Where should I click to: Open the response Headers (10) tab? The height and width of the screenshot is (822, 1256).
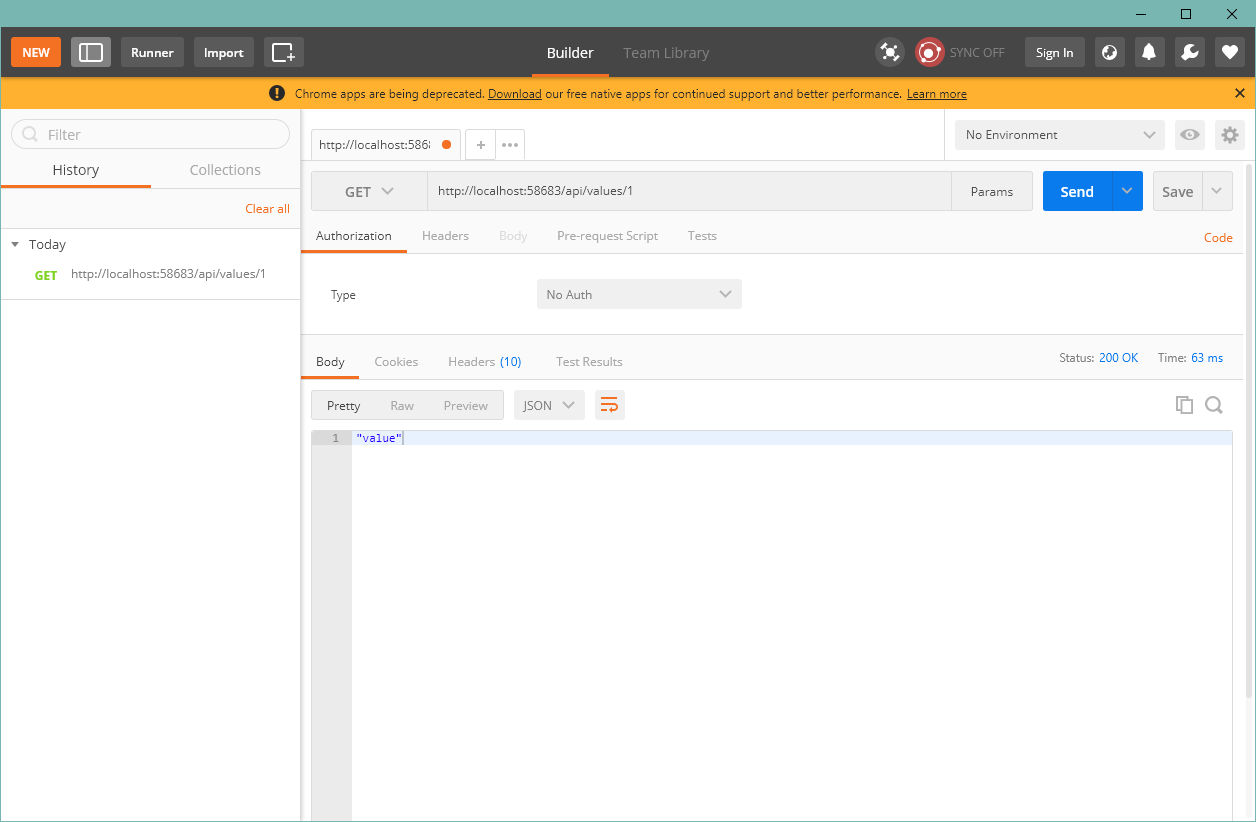(x=484, y=362)
